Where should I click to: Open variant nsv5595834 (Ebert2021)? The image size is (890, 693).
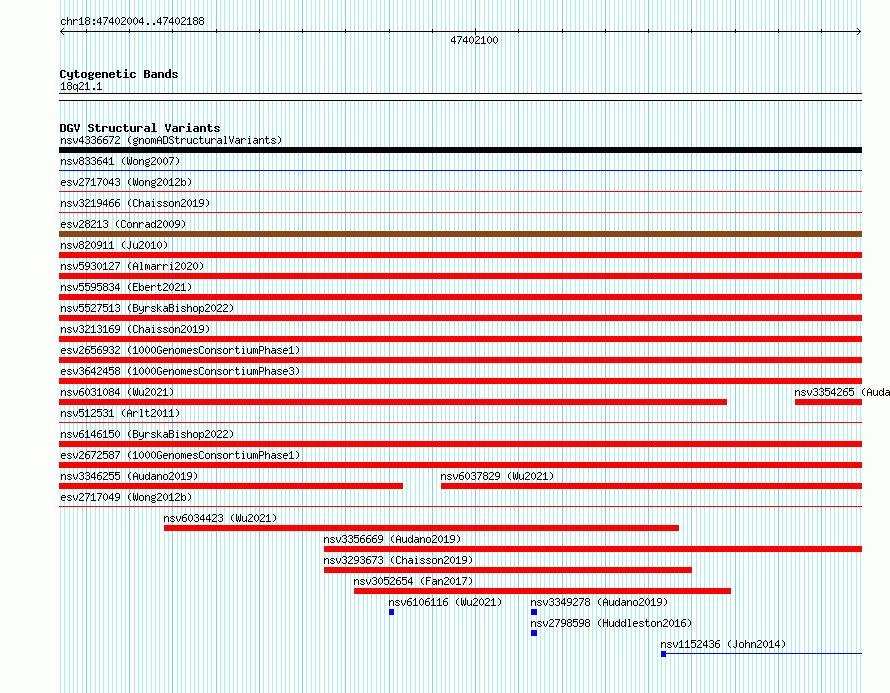pos(126,287)
